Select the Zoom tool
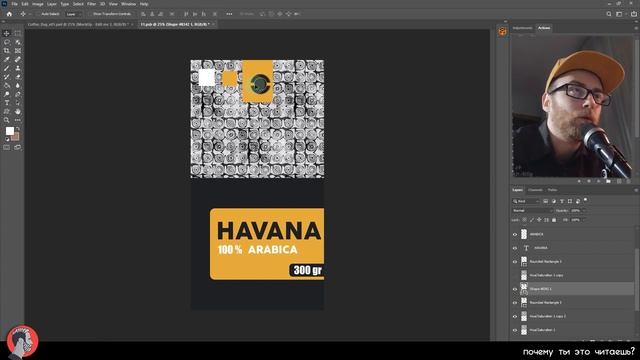 click(x=7, y=120)
